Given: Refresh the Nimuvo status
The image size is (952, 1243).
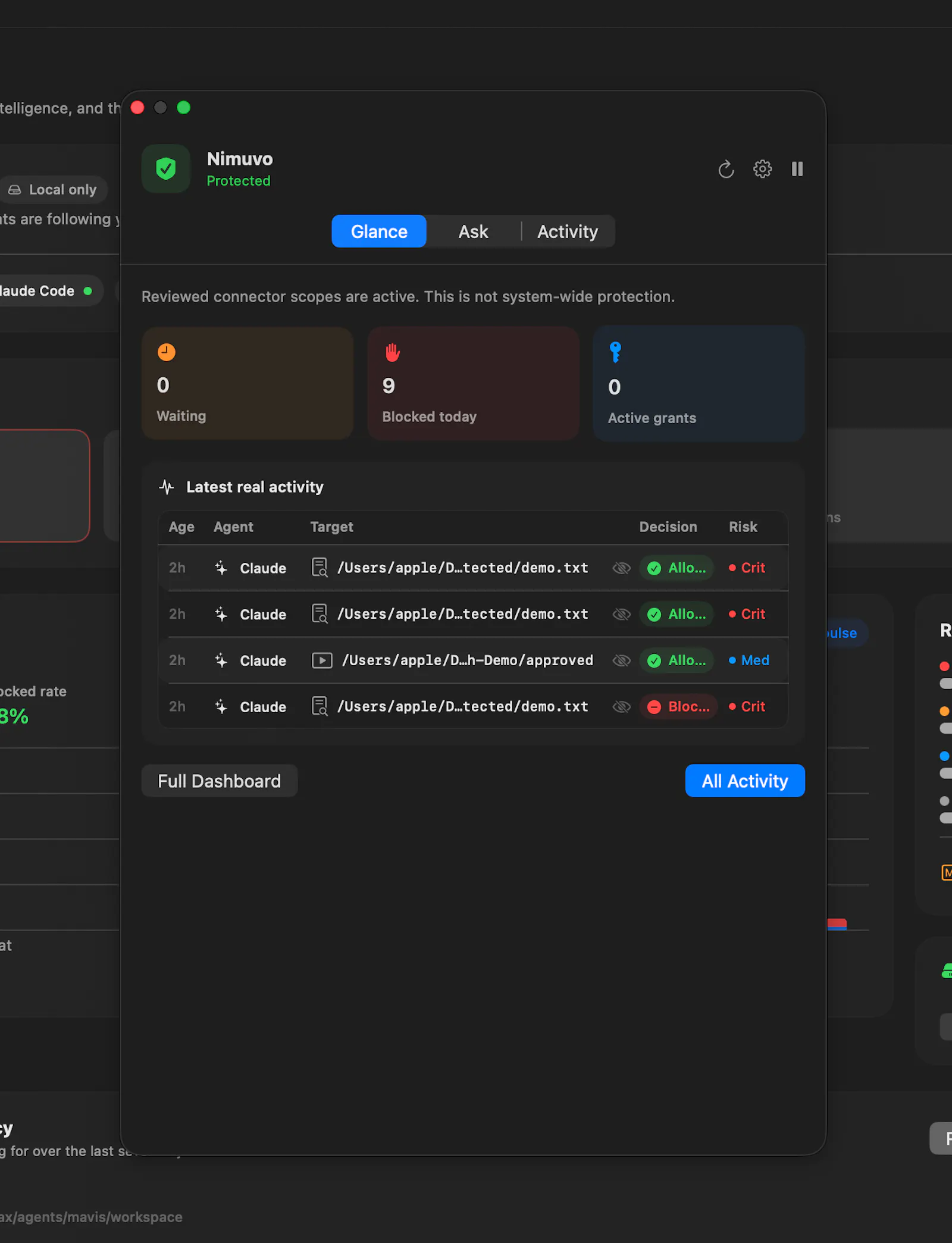Looking at the screenshot, I should click(x=726, y=170).
